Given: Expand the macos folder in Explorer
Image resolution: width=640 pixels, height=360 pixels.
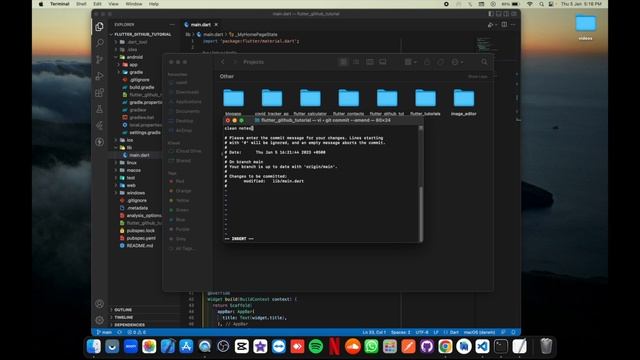Looking at the screenshot, I should coord(133,170).
